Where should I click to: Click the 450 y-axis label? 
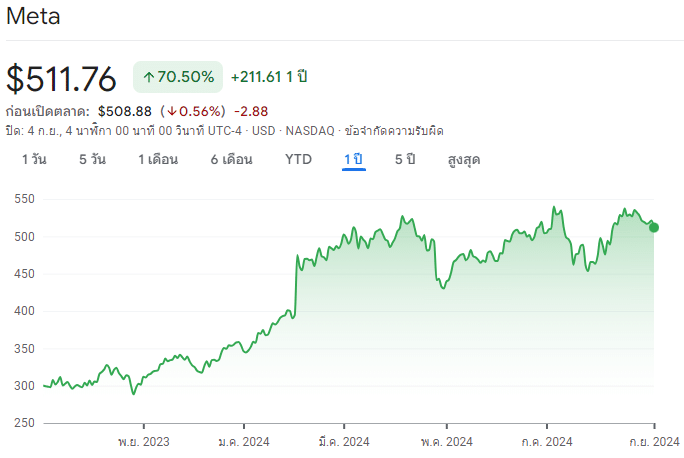pyautogui.click(x=24, y=274)
